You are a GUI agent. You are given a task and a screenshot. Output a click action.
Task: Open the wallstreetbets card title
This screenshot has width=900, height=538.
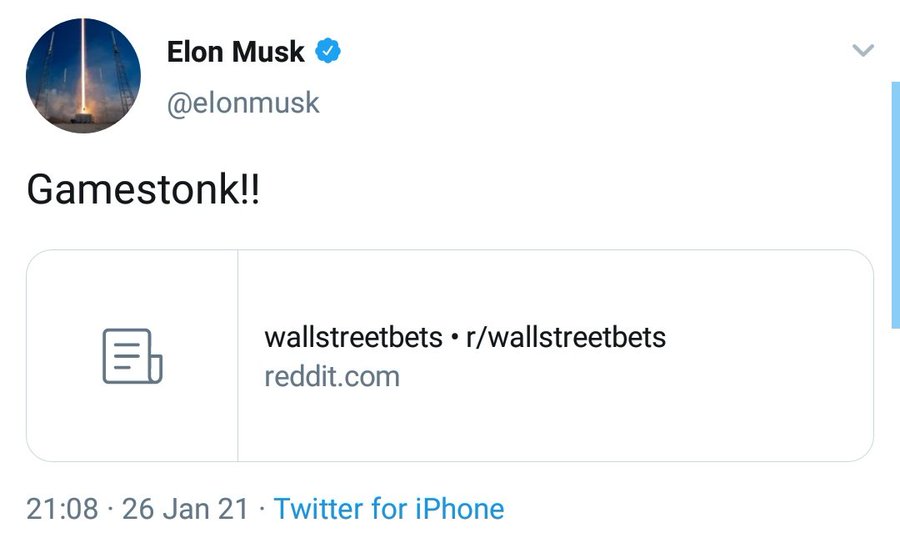353,337
